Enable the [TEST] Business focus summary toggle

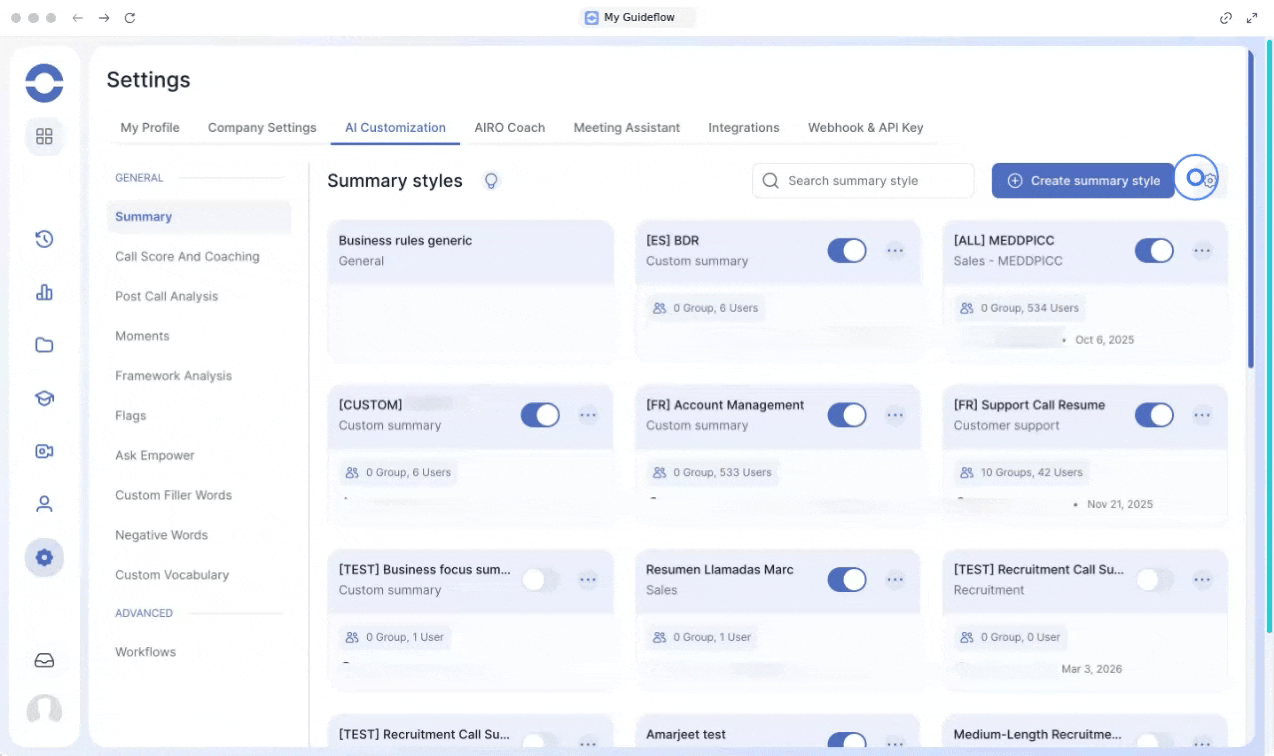540,580
